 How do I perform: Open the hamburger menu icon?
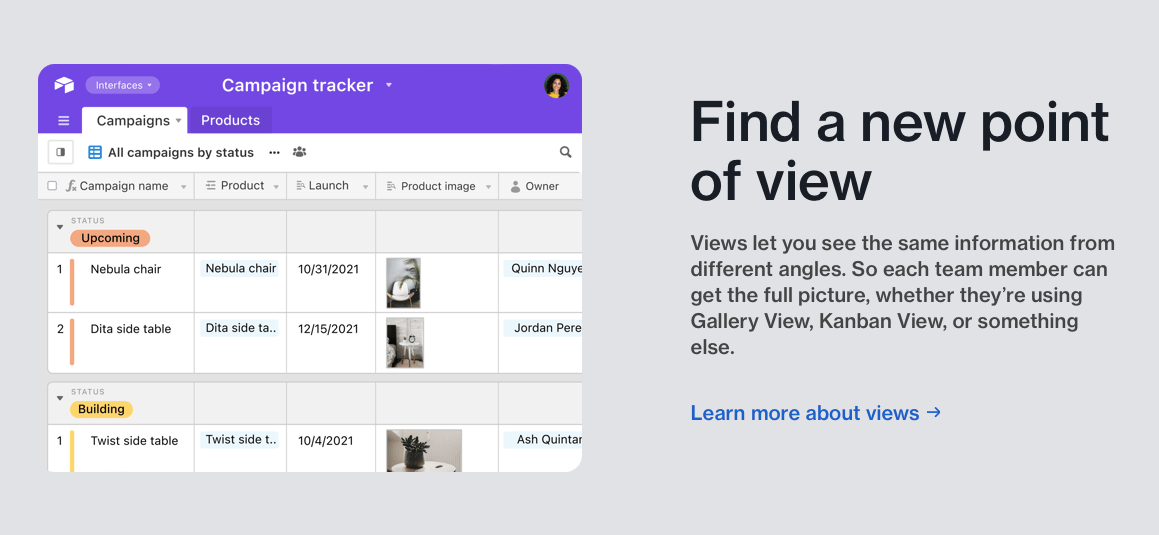[x=64, y=120]
